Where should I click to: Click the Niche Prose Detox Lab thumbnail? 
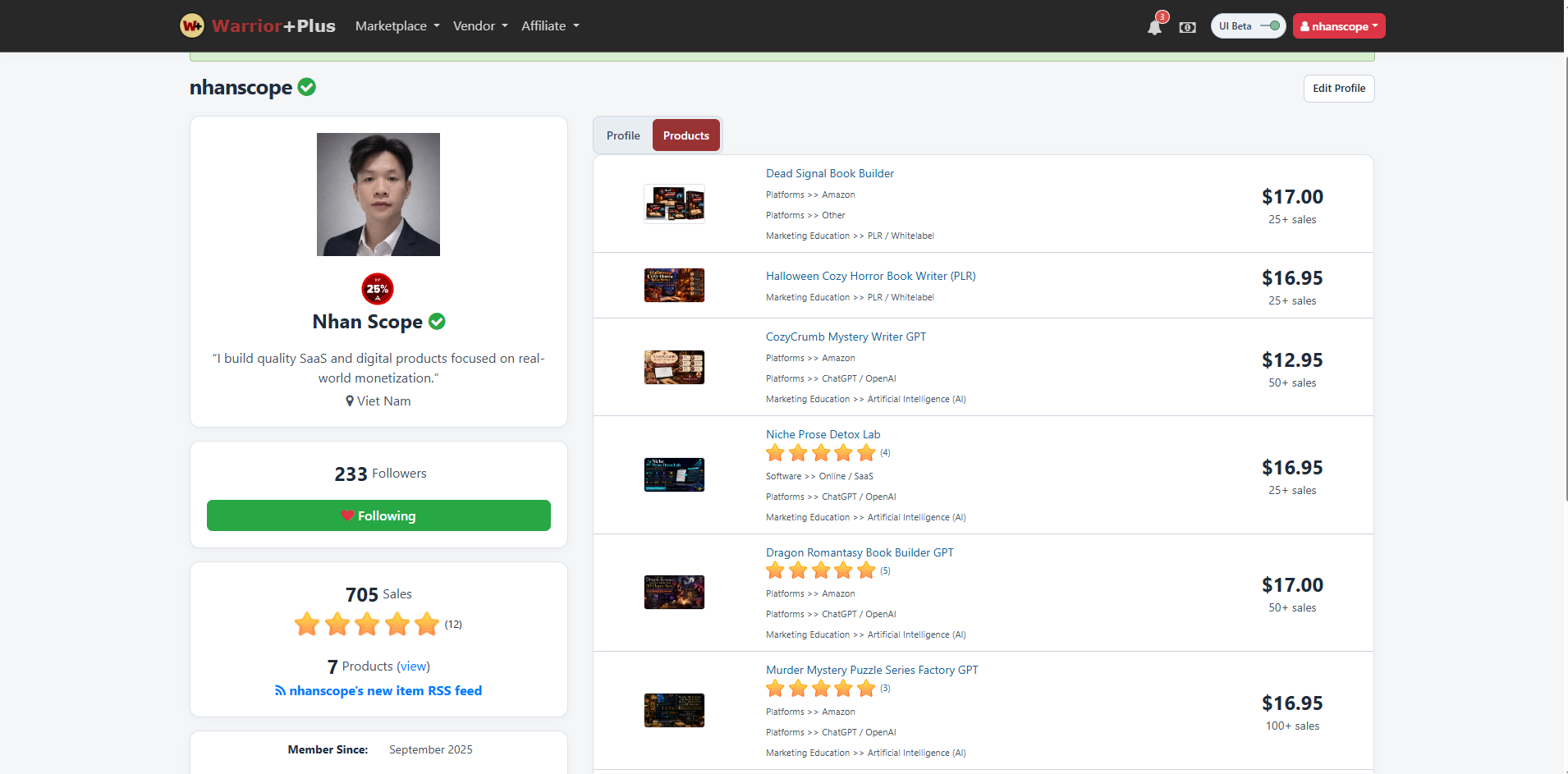(674, 474)
